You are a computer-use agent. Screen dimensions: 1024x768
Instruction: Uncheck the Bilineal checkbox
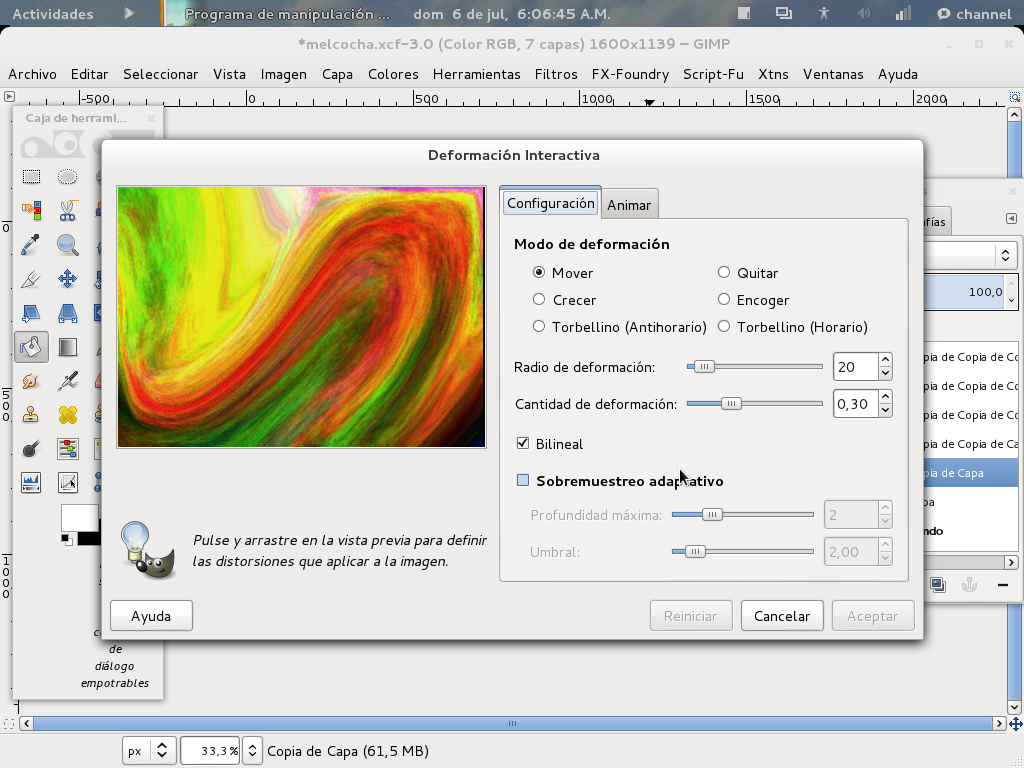click(x=521, y=443)
